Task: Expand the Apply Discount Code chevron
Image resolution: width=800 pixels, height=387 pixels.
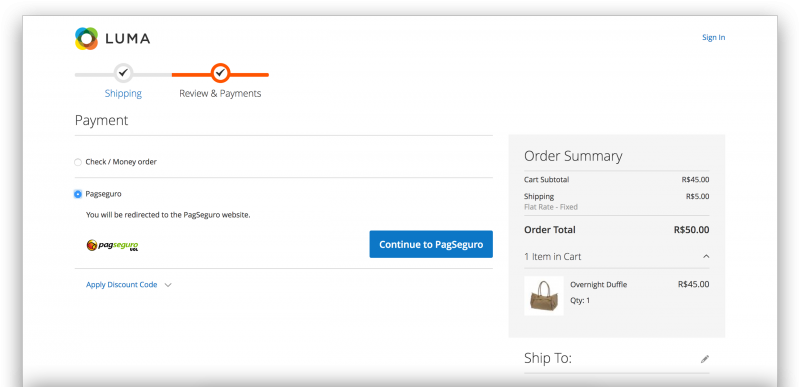Action: pyautogui.click(x=168, y=285)
